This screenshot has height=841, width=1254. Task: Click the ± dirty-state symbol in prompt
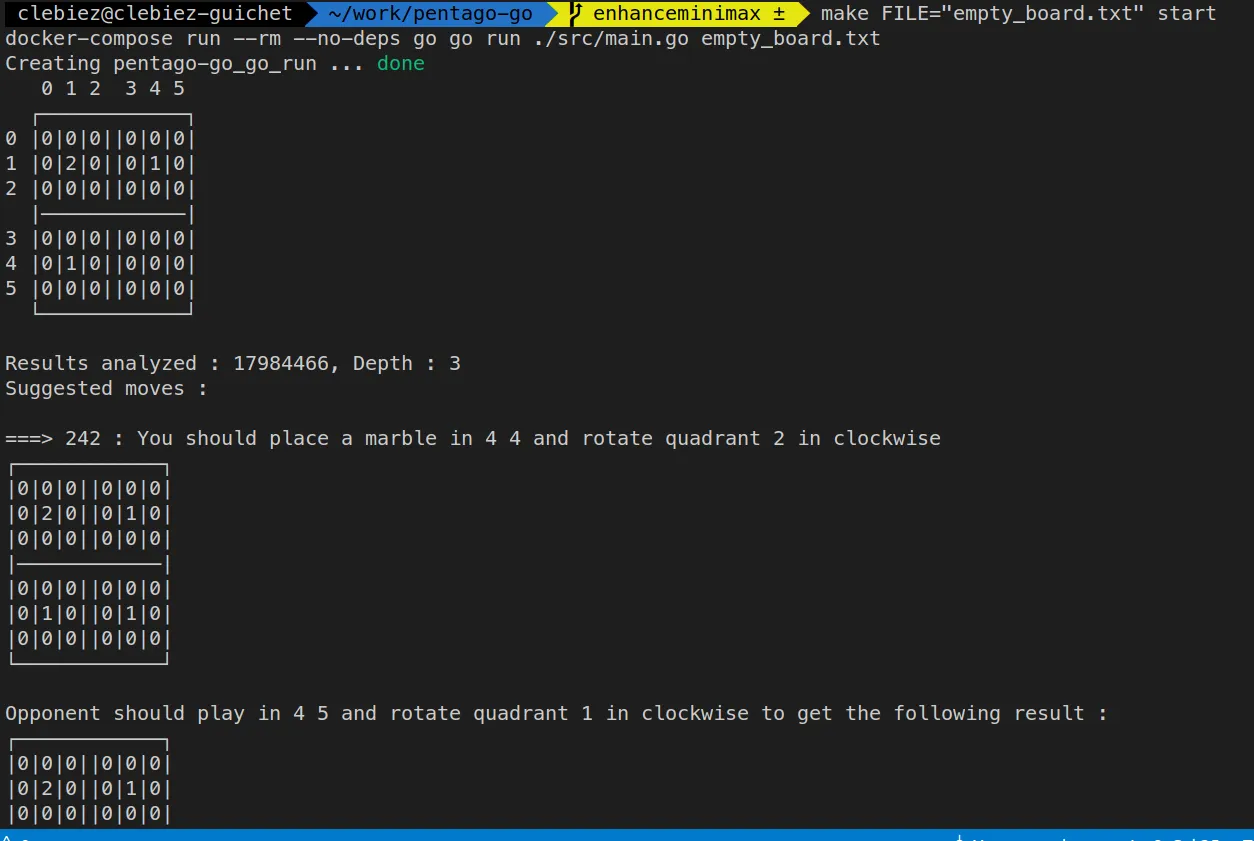pyautogui.click(x=779, y=14)
